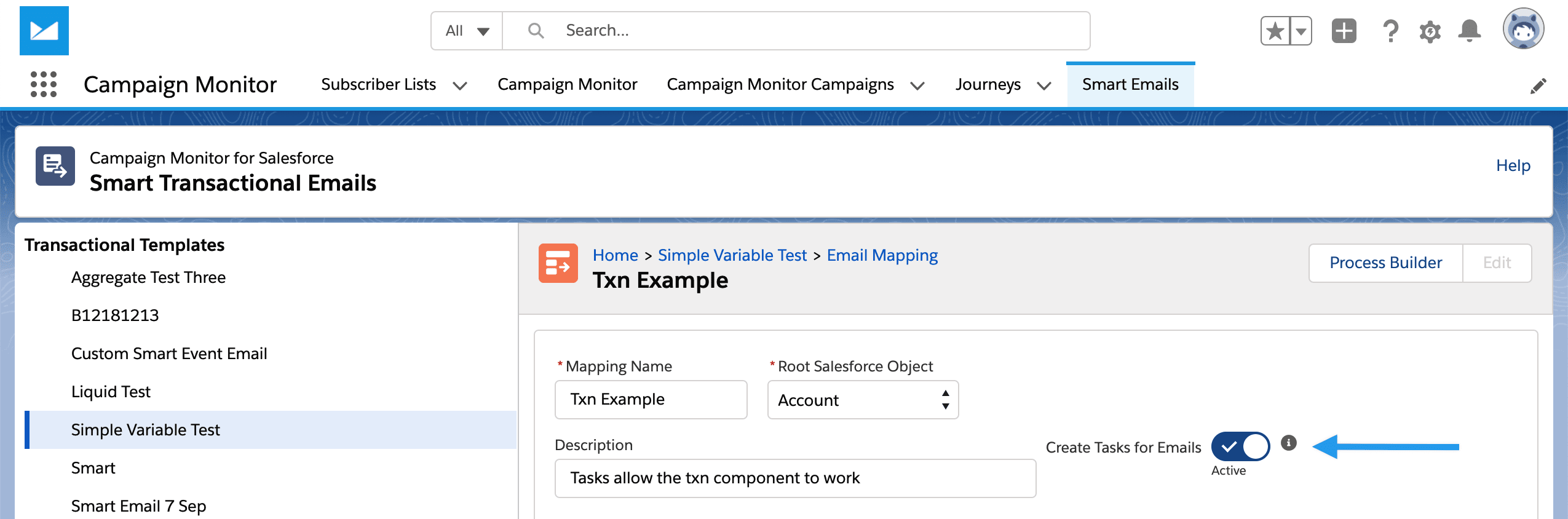This screenshot has width=1568, height=519.
Task: Click the Process Builder button
Action: [x=1385, y=263]
